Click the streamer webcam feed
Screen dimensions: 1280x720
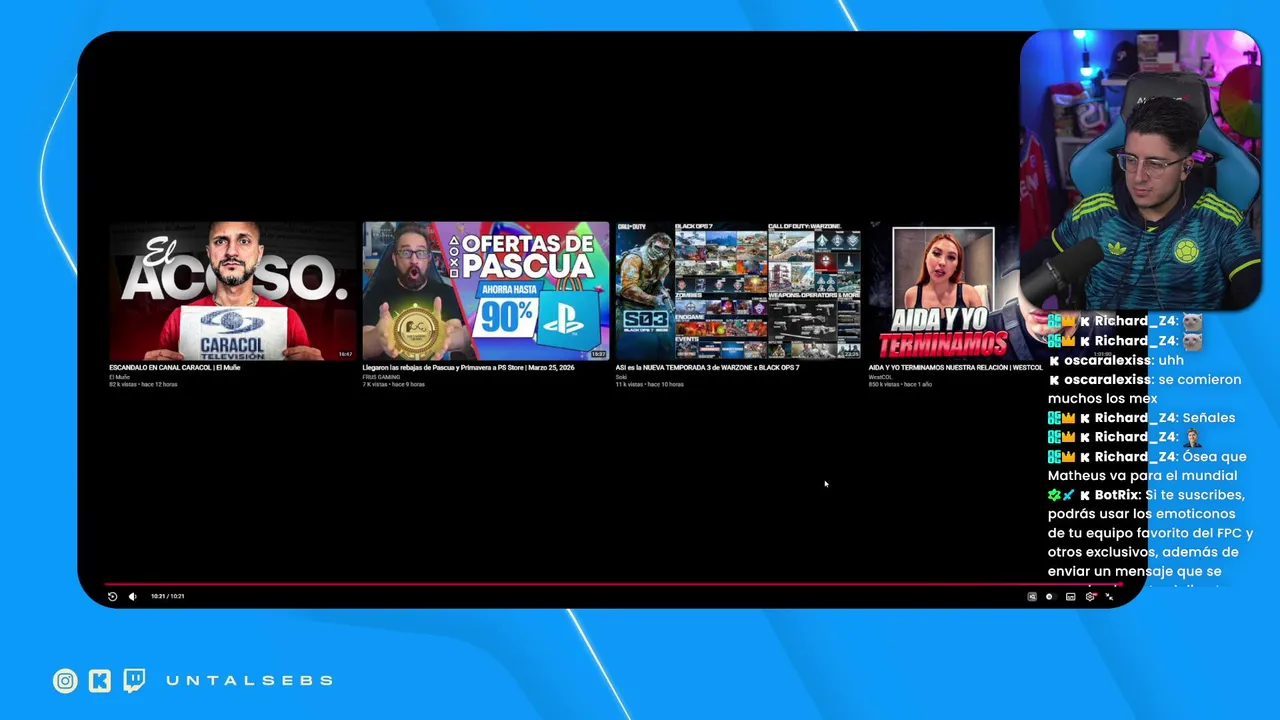(1140, 170)
